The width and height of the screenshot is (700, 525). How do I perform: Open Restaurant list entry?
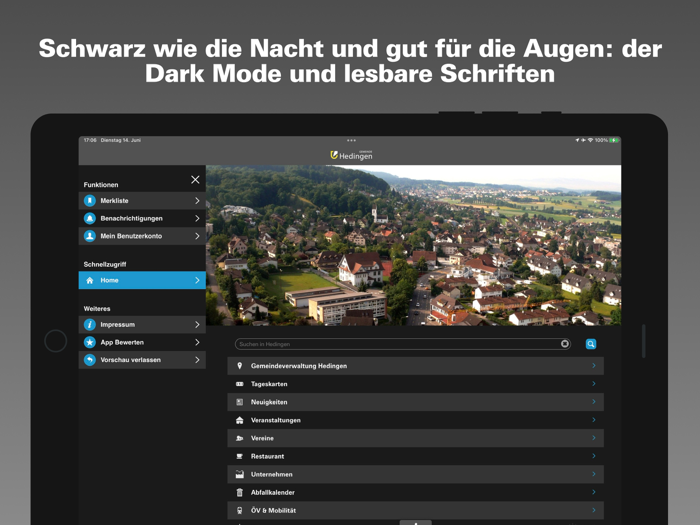tap(416, 456)
